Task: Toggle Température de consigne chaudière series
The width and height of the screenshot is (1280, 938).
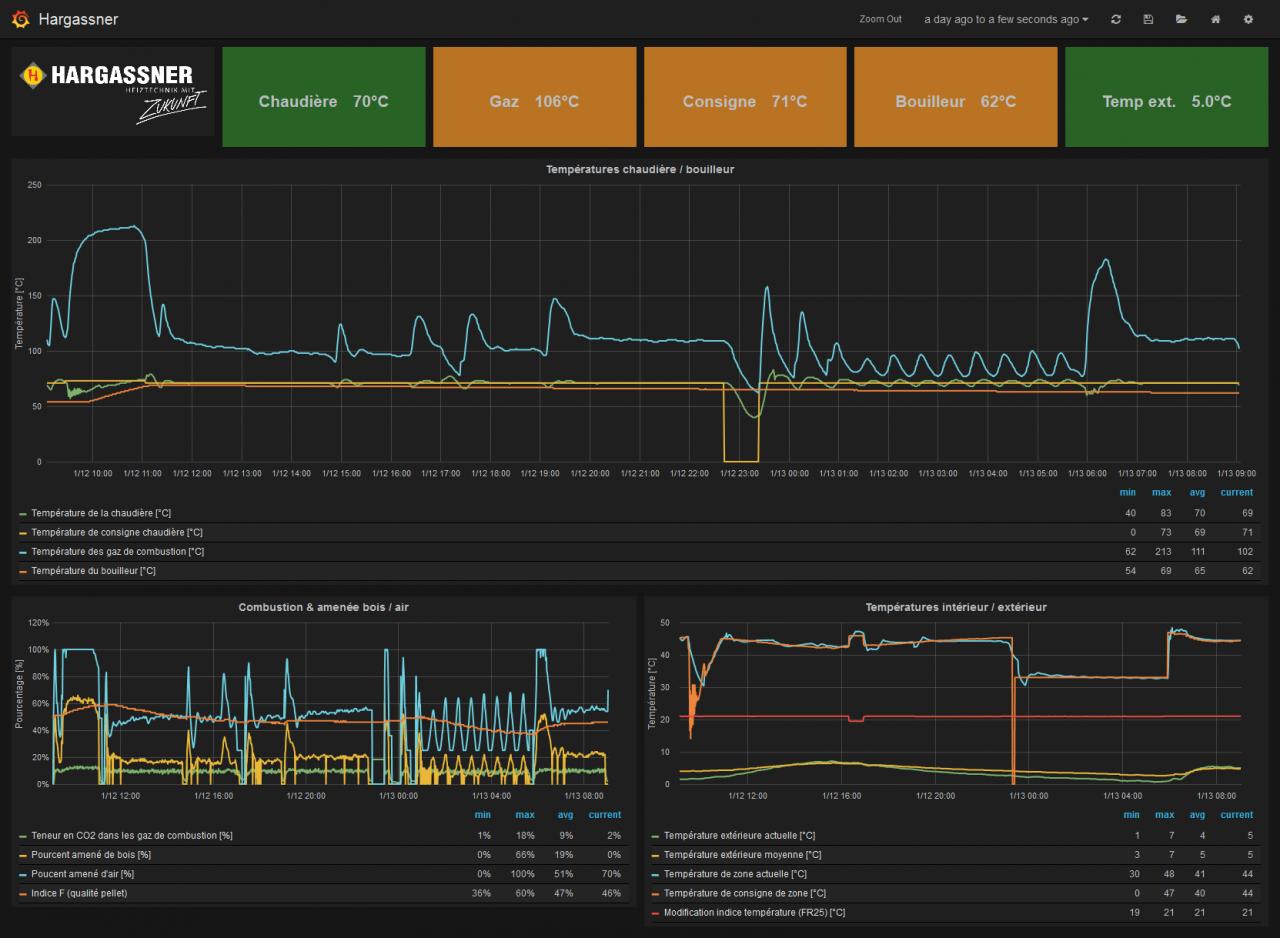Action: click(117, 532)
